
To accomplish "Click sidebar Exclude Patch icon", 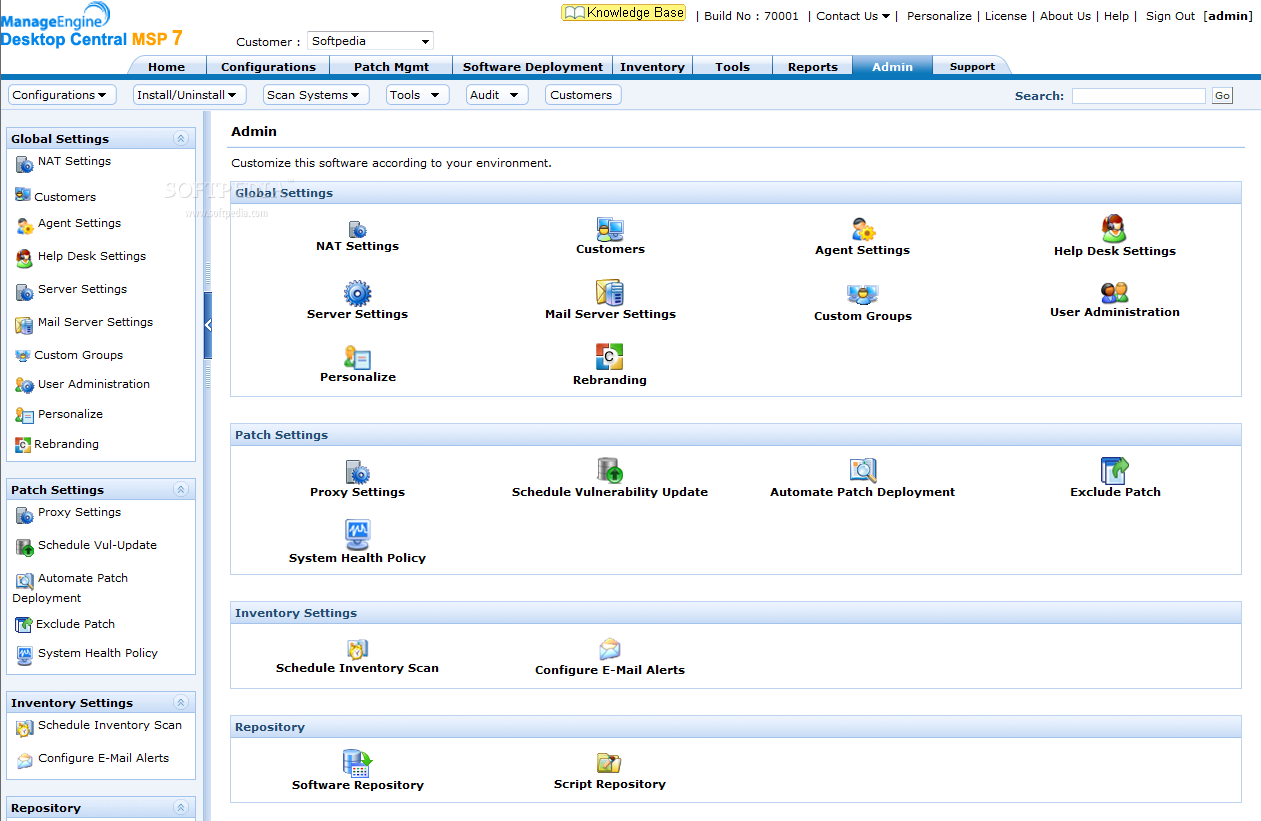I will coord(24,625).
